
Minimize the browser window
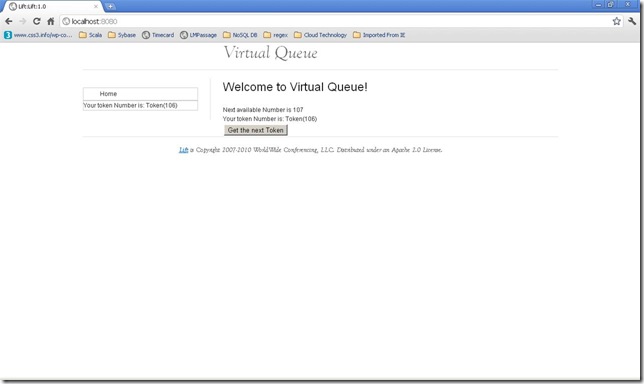[x=598, y=5]
